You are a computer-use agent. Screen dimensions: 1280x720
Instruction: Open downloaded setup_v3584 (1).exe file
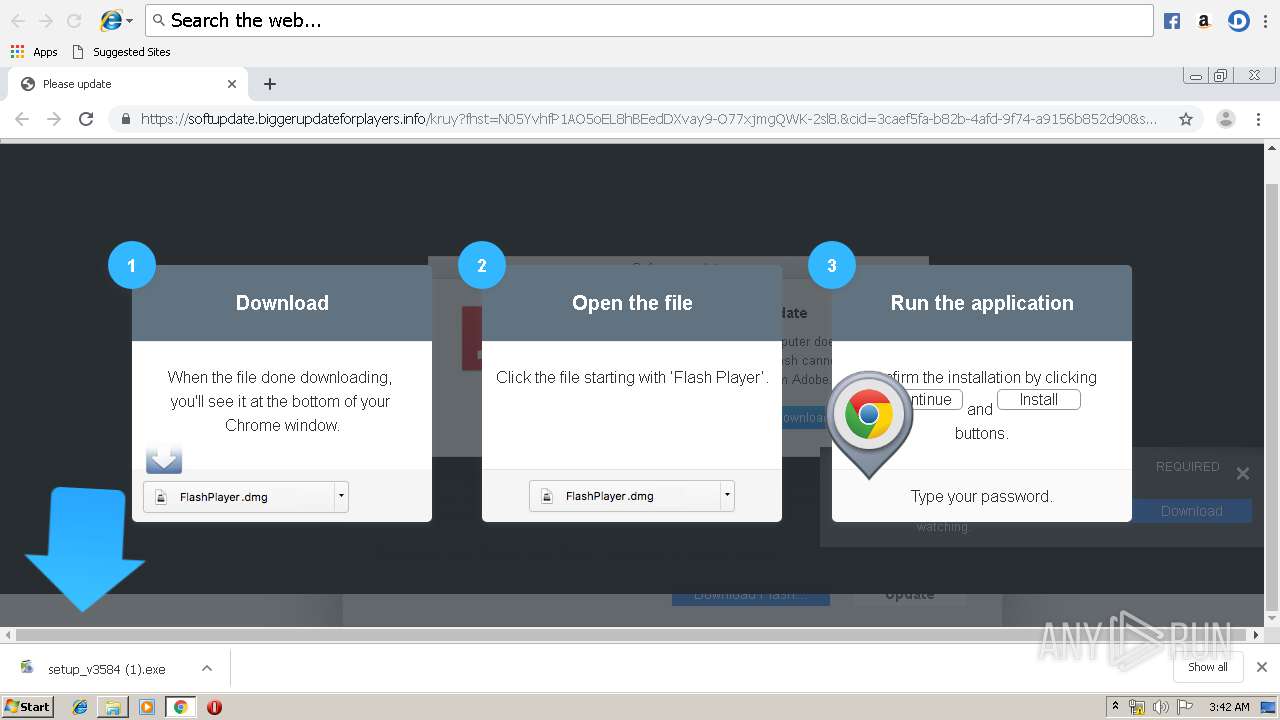tap(106, 669)
